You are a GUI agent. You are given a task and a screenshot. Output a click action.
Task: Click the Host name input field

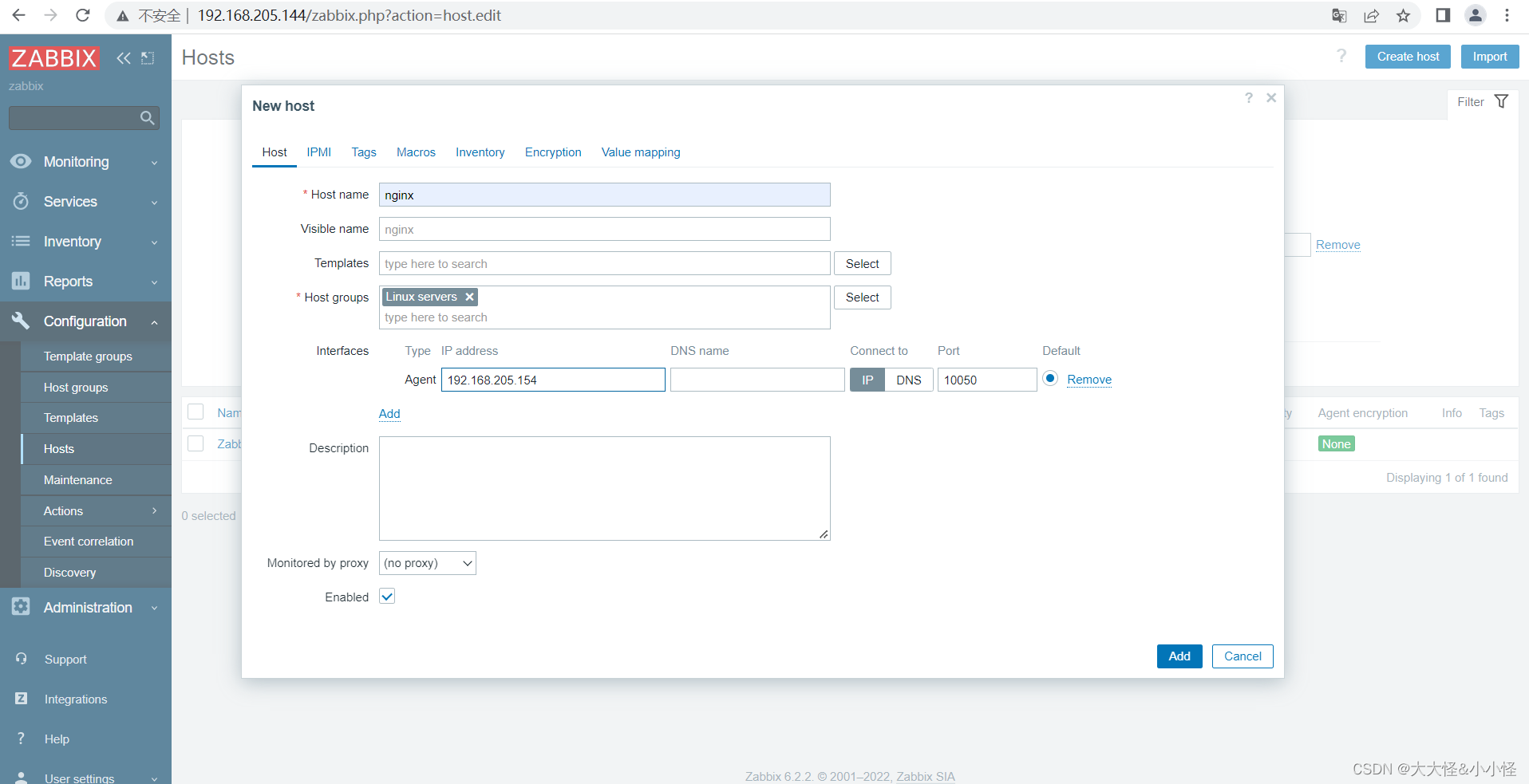(x=605, y=195)
